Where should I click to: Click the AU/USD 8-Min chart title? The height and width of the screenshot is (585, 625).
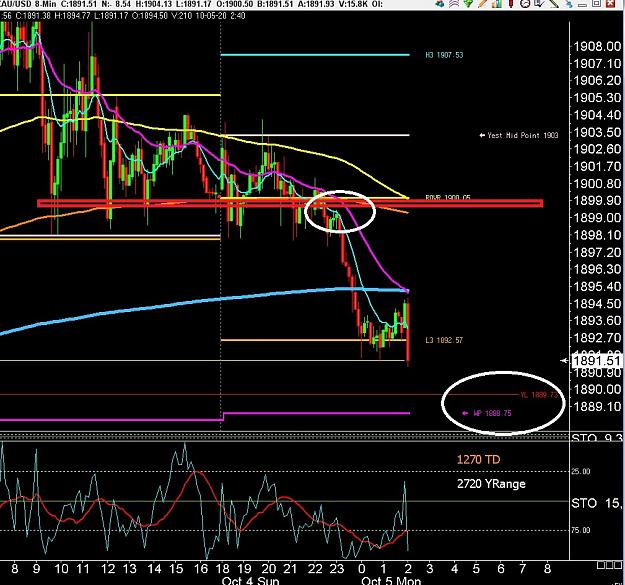click(x=28, y=4)
